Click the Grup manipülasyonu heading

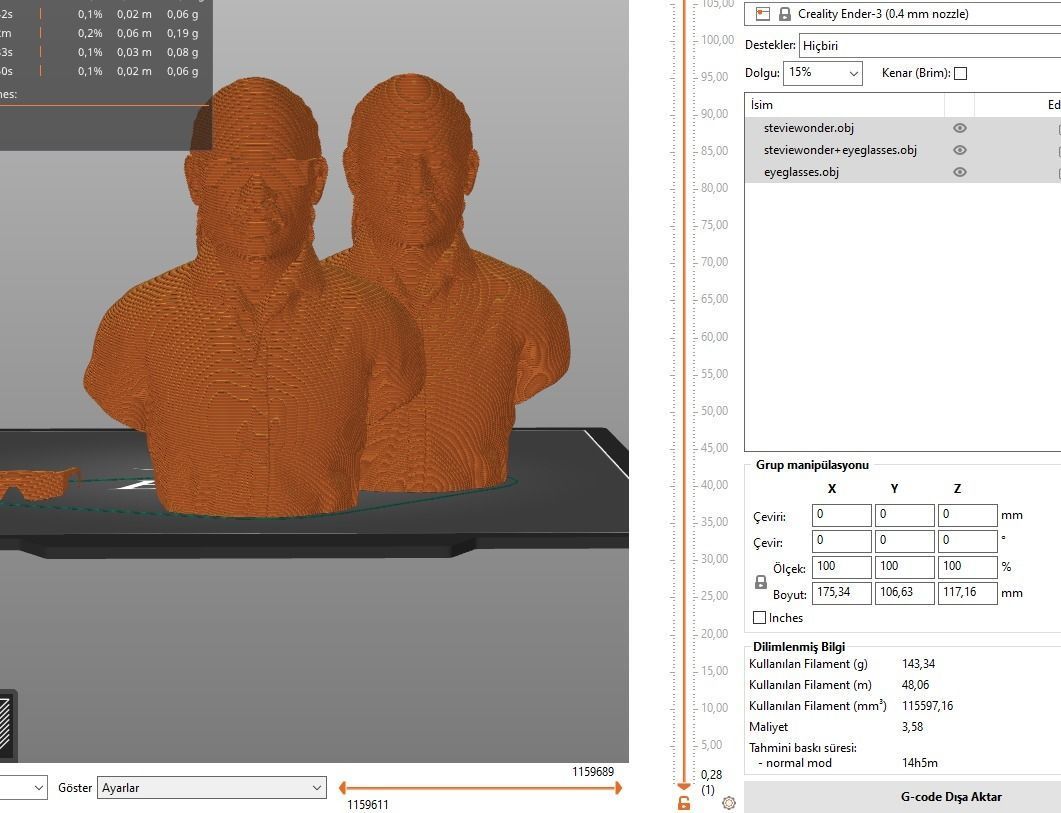click(x=812, y=465)
